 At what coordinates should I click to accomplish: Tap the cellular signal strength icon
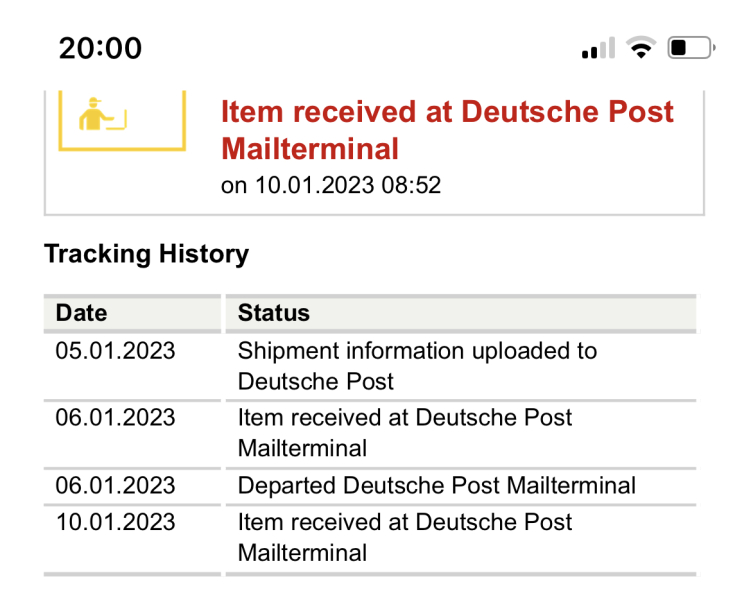(x=598, y=48)
